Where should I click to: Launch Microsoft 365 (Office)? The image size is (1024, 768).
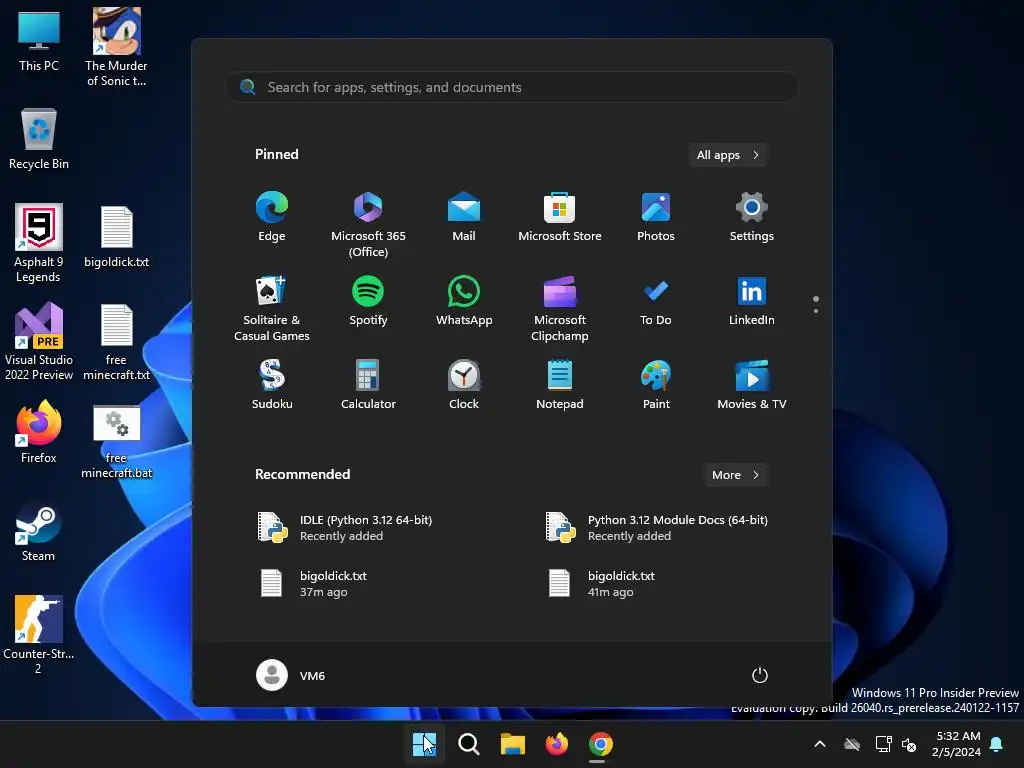[368, 224]
